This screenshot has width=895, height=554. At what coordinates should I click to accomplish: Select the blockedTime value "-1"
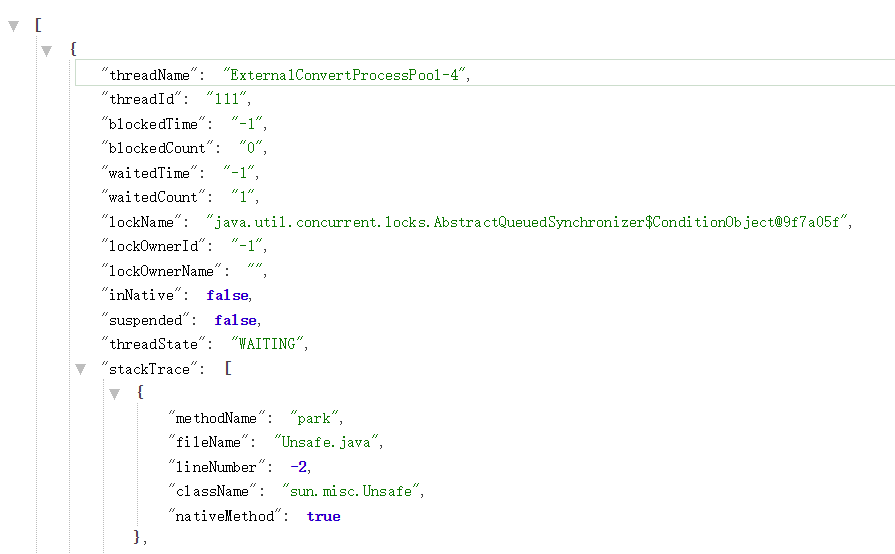pos(247,123)
